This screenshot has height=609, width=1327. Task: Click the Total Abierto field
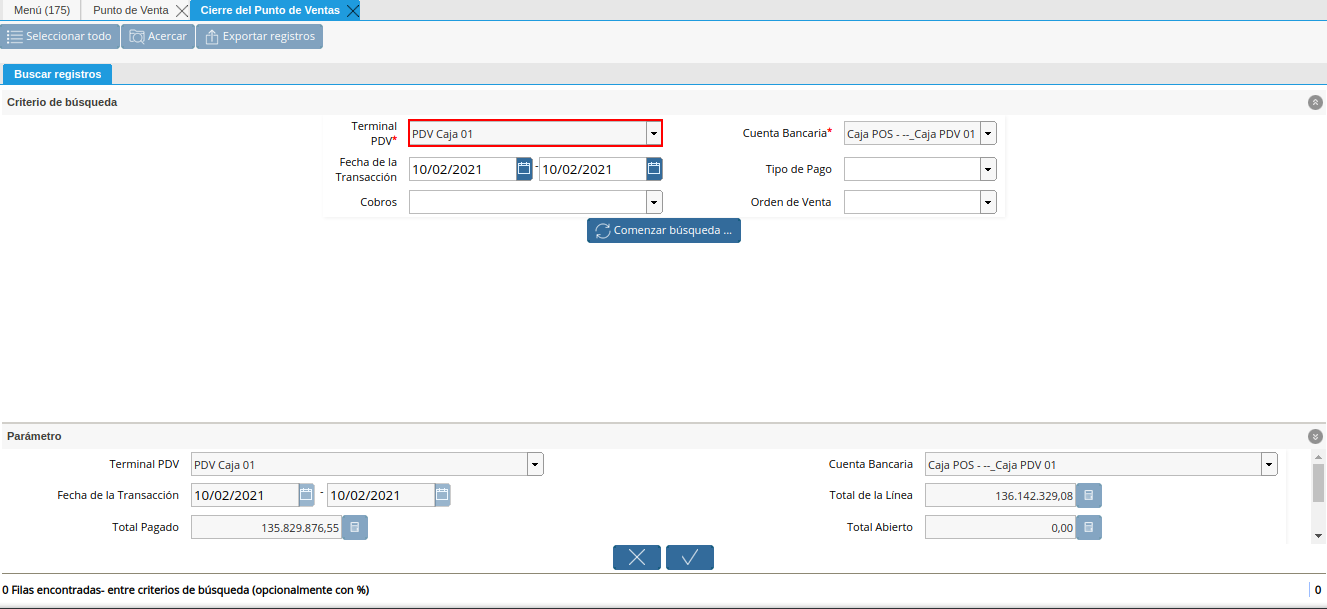click(x=1000, y=527)
